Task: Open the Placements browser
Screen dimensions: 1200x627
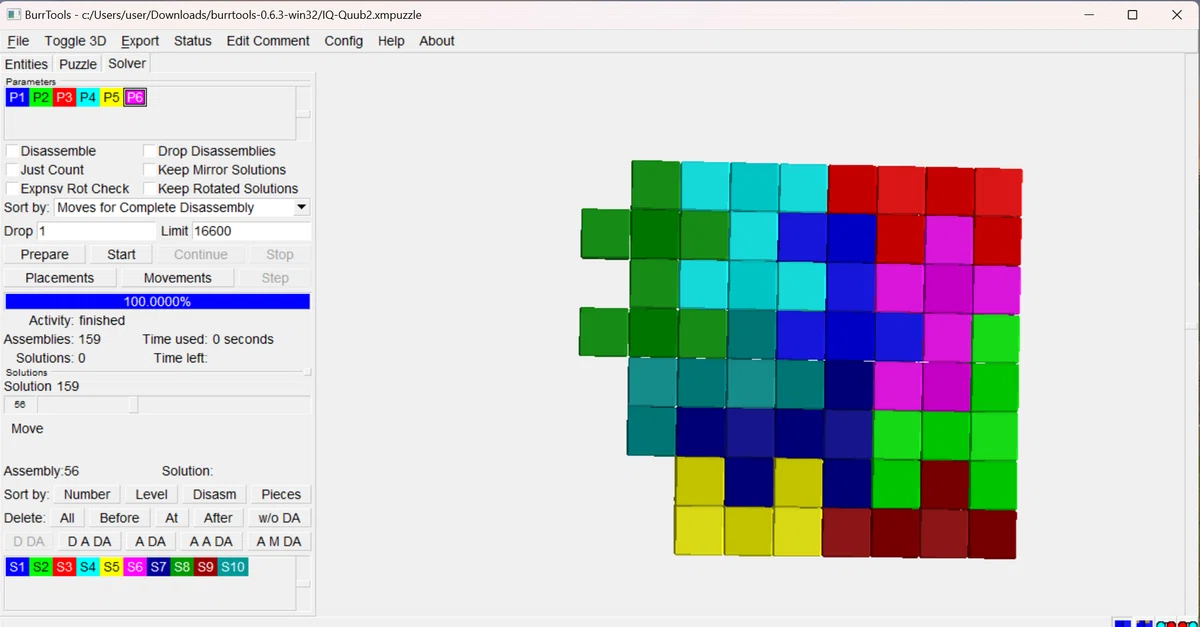Action: pyautogui.click(x=60, y=278)
